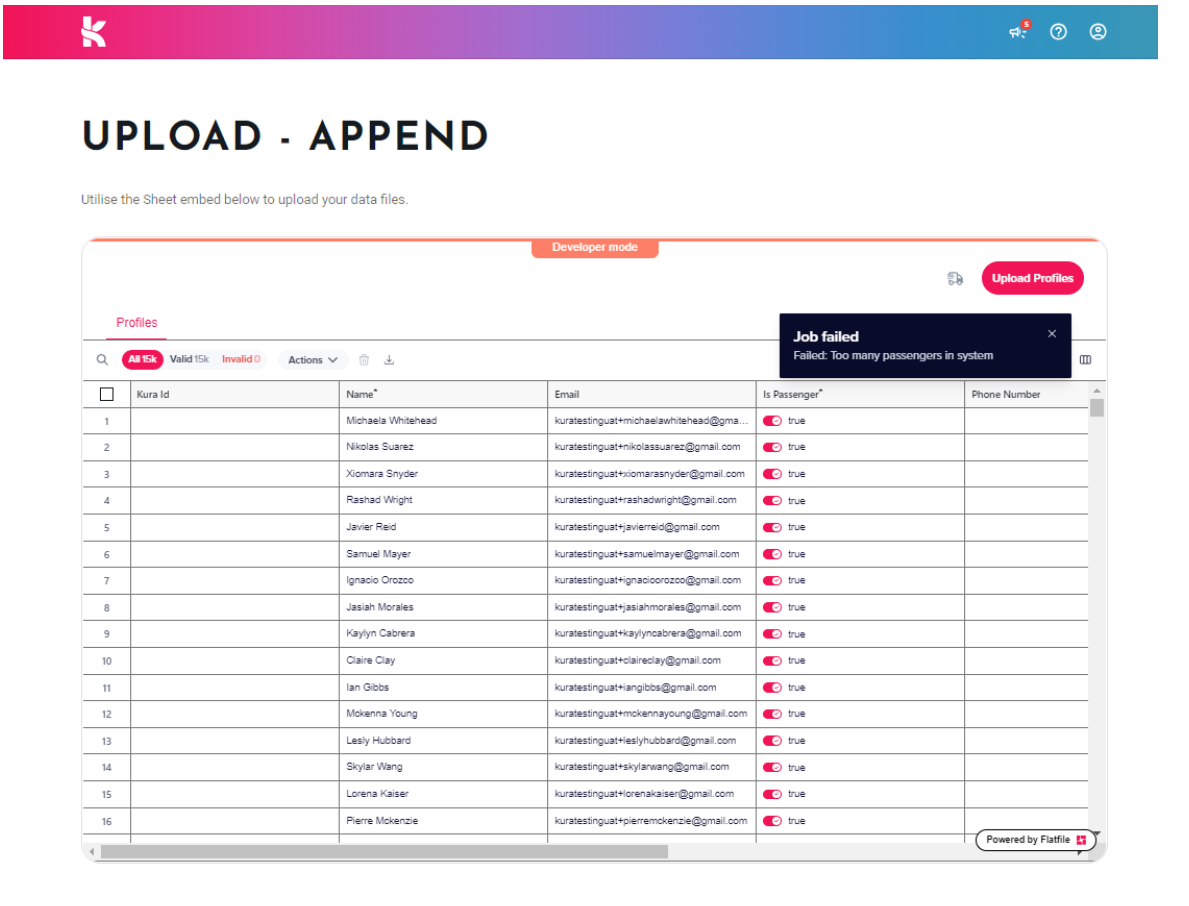Screen dimensions: 1189x906
Task: Filter by All 15k records
Action: click(142, 359)
